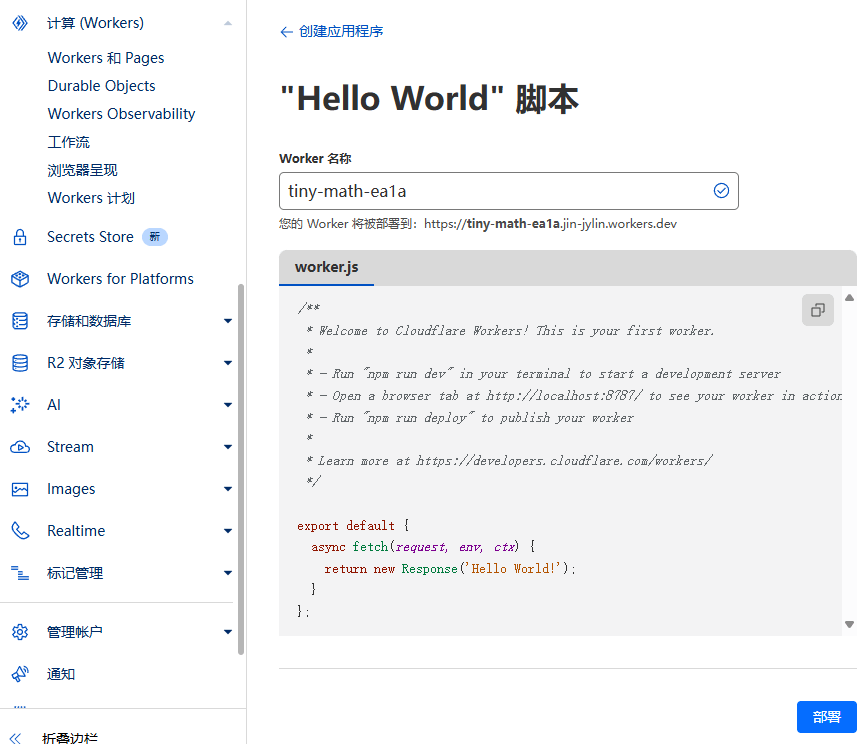The image size is (861, 744).
Task: Go back to 创建应用程序
Action: click(341, 31)
